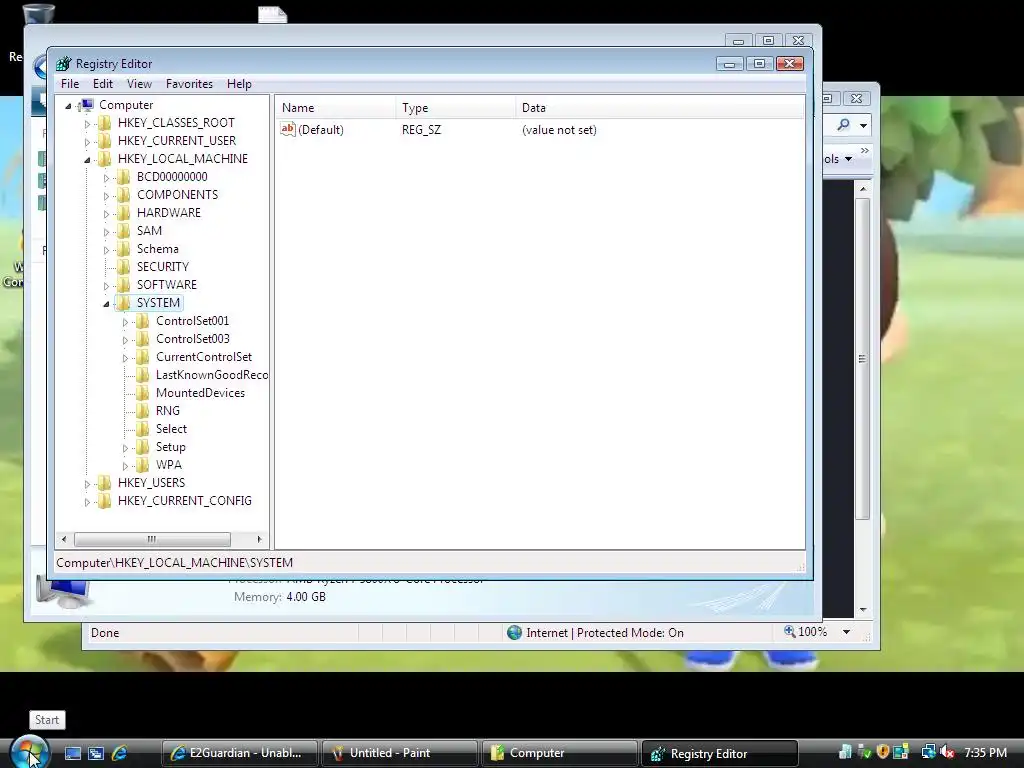1024x768 pixels.
Task: Click the Type column header
Action: coord(455,108)
